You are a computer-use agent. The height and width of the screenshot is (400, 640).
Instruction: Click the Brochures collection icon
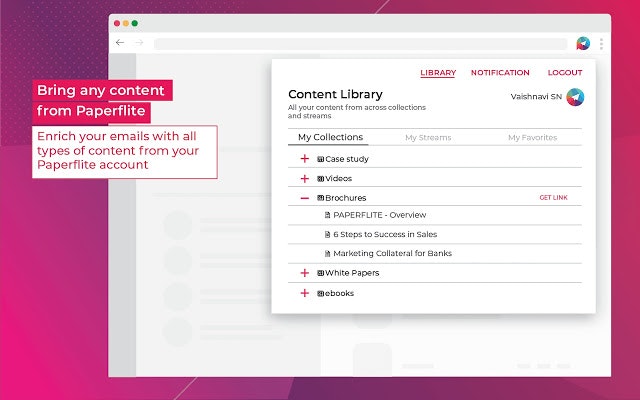[x=320, y=198]
